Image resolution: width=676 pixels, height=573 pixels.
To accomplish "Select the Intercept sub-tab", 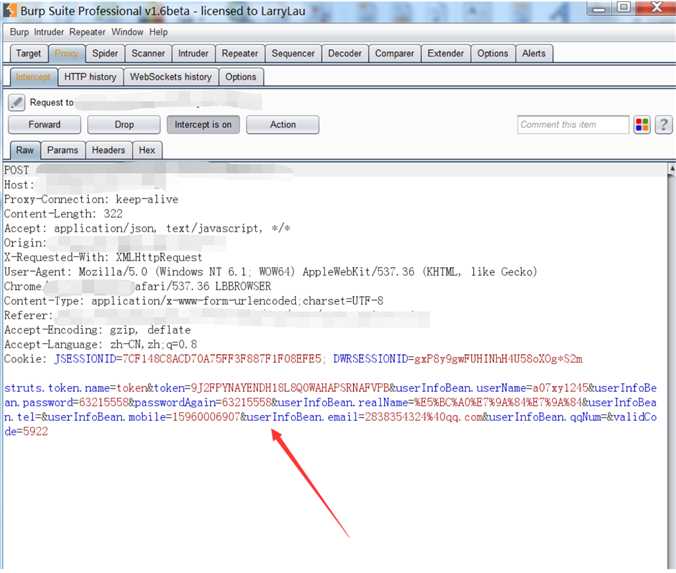I will (x=33, y=77).
